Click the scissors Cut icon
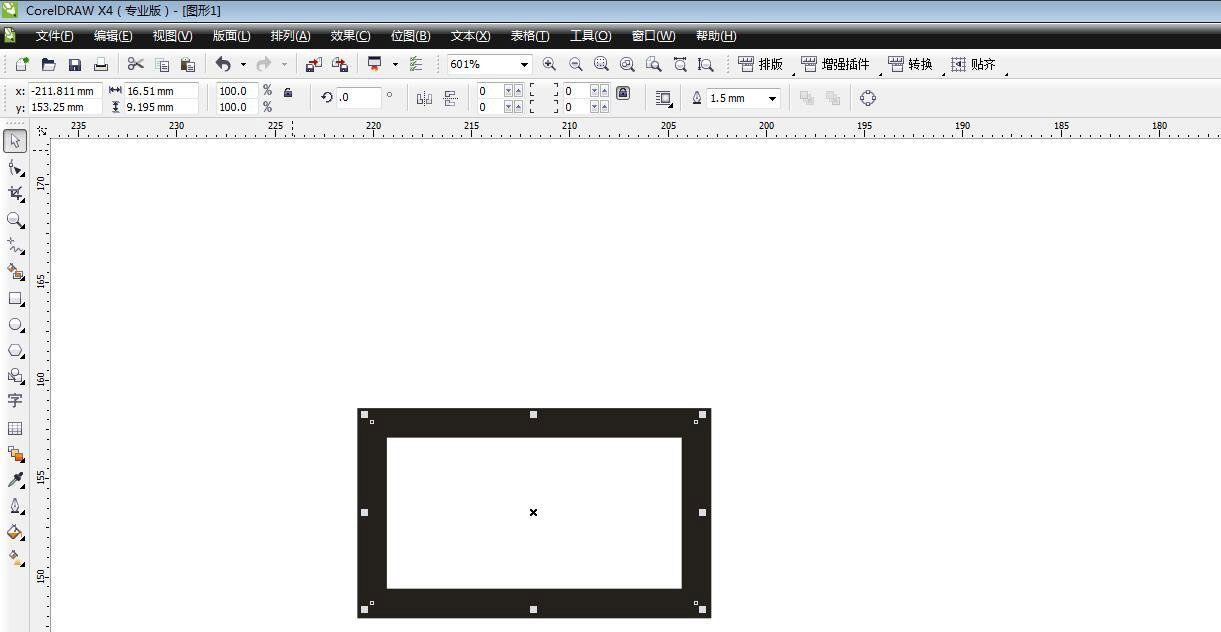The image size is (1221, 632). tap(136, 64)
